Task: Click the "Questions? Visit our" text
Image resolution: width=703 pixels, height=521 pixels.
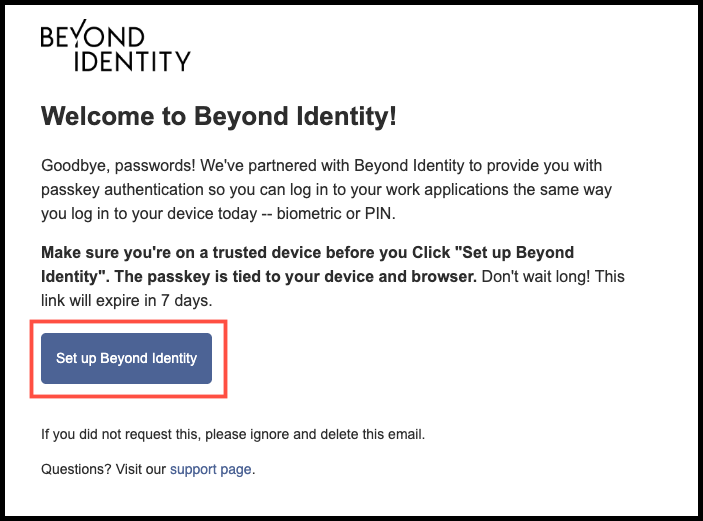Action: coord(104,469)
